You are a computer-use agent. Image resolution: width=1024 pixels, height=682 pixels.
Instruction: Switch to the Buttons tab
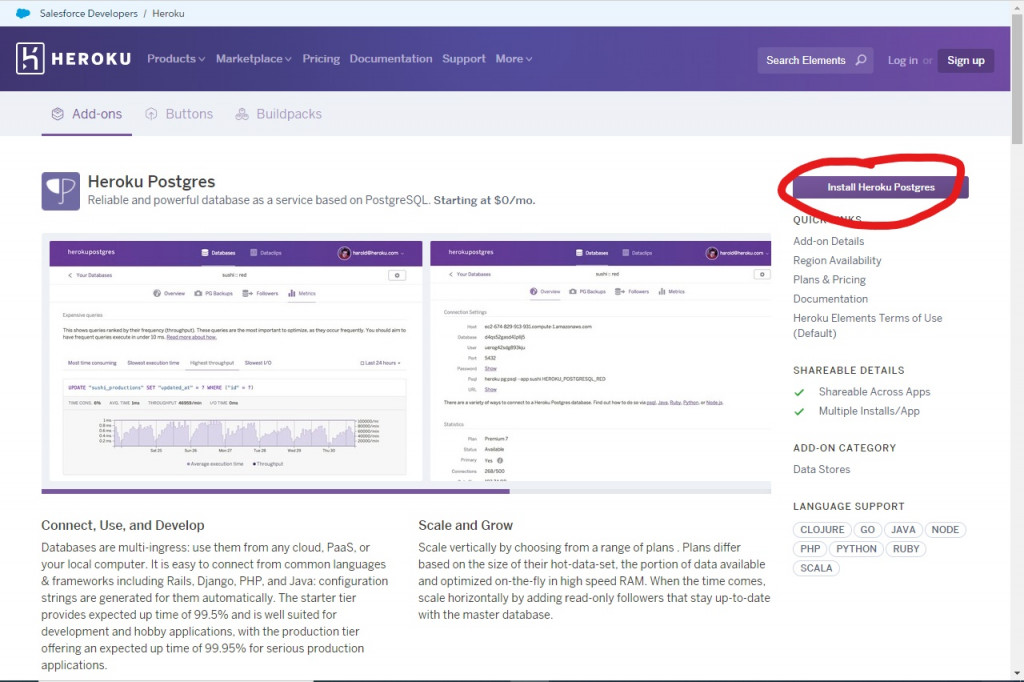point(179,114)
